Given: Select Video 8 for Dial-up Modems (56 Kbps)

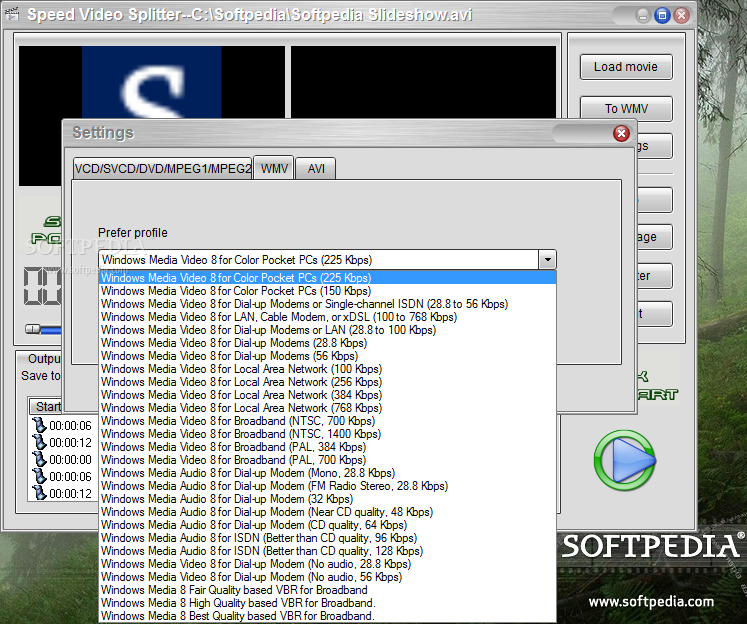Looking at the screenshot, I should pyautogui.click(x=327, y=356).
